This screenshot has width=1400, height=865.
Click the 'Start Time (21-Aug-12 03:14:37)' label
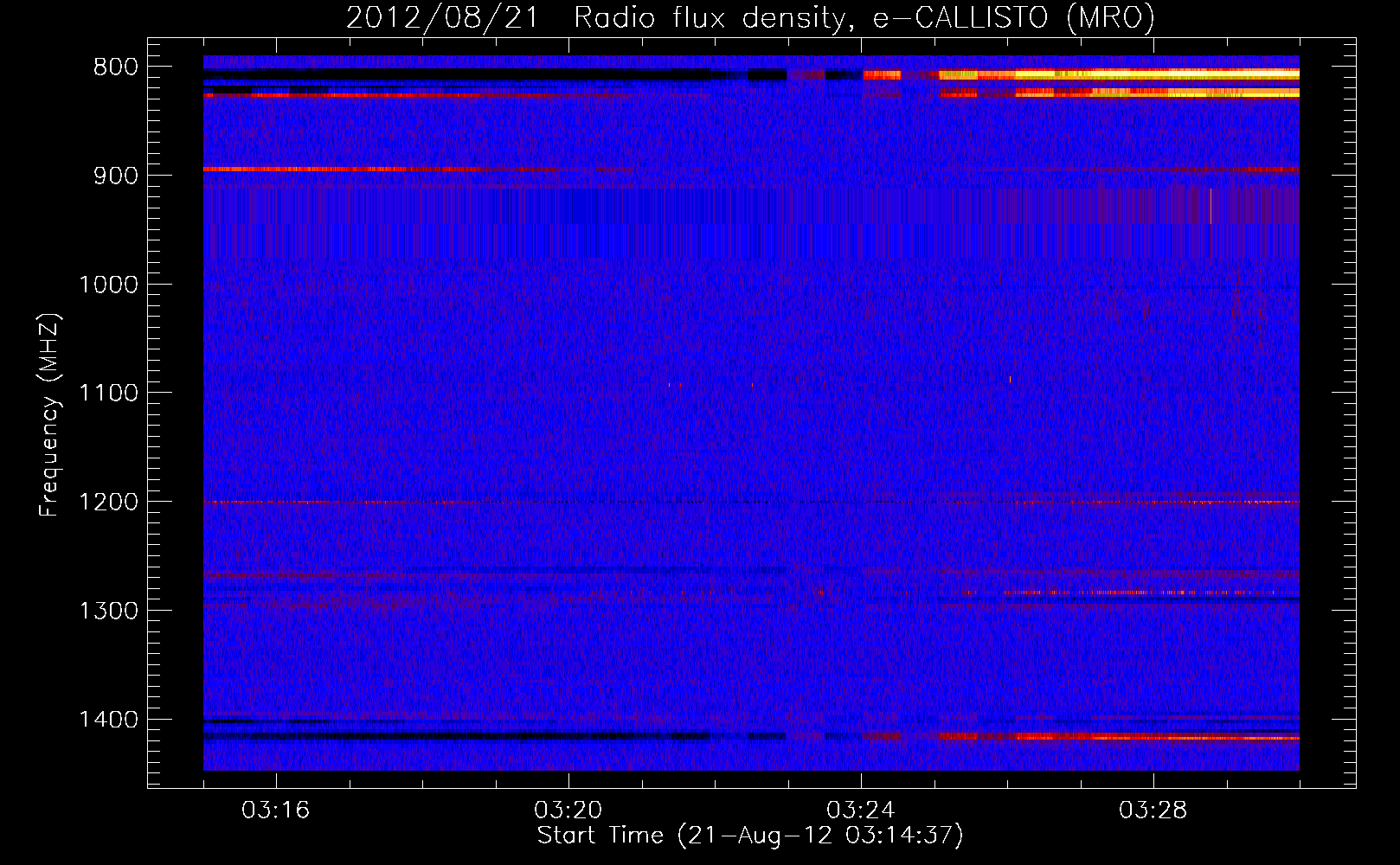tap(750, 836)
